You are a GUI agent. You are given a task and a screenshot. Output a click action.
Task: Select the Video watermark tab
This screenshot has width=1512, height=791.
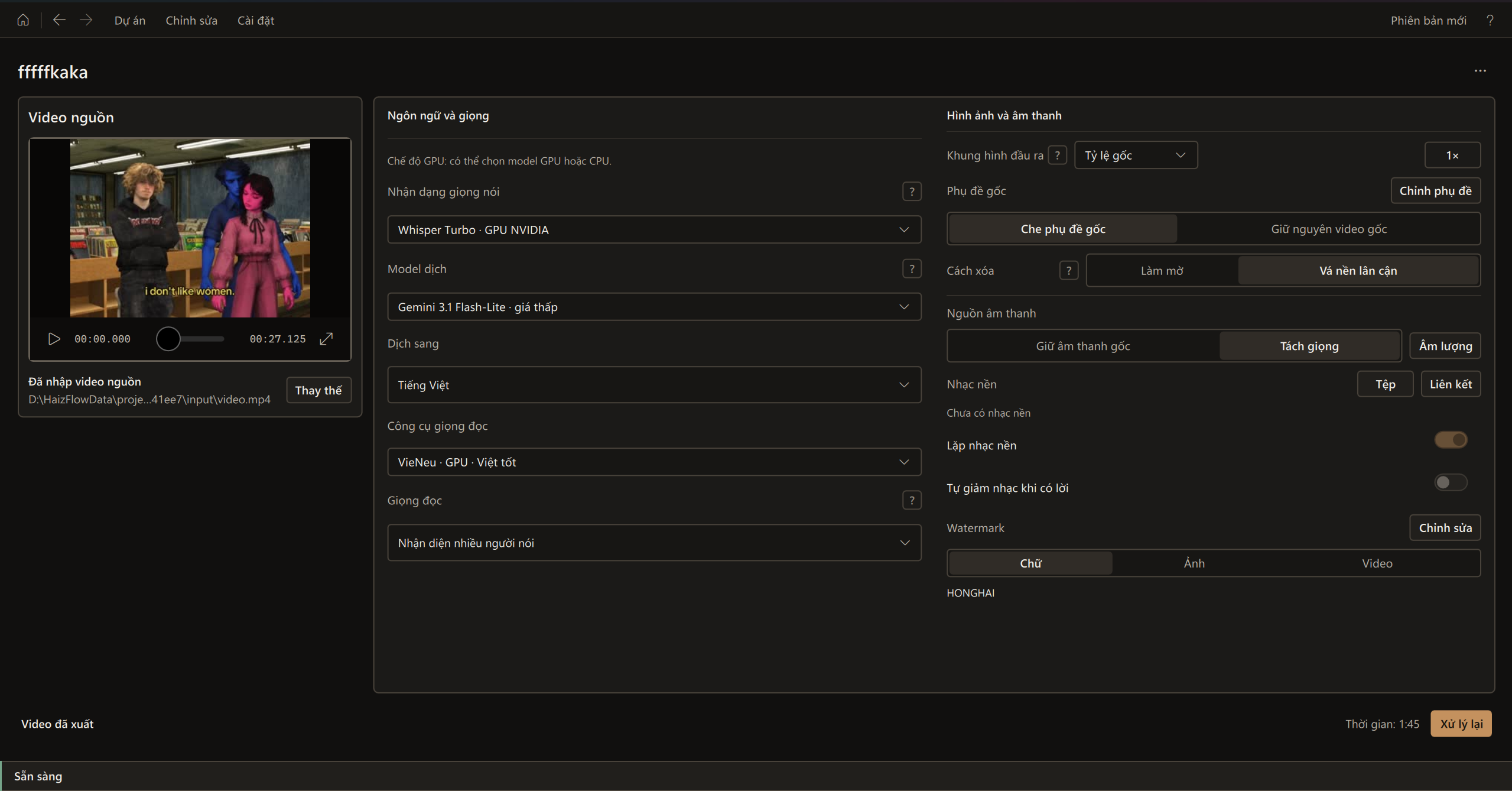point(1377,563)
